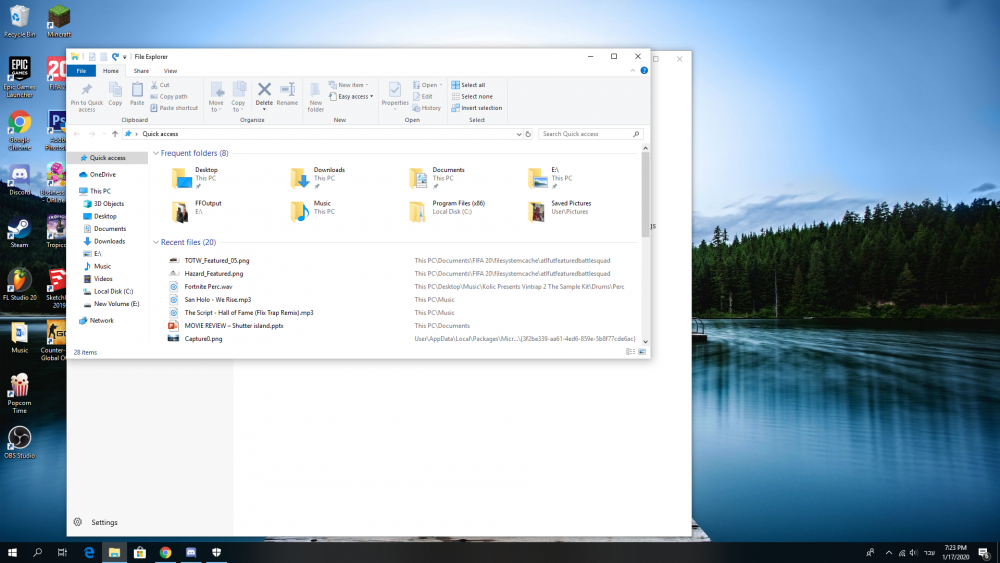Open the Windows Start menu

point(12,552)
